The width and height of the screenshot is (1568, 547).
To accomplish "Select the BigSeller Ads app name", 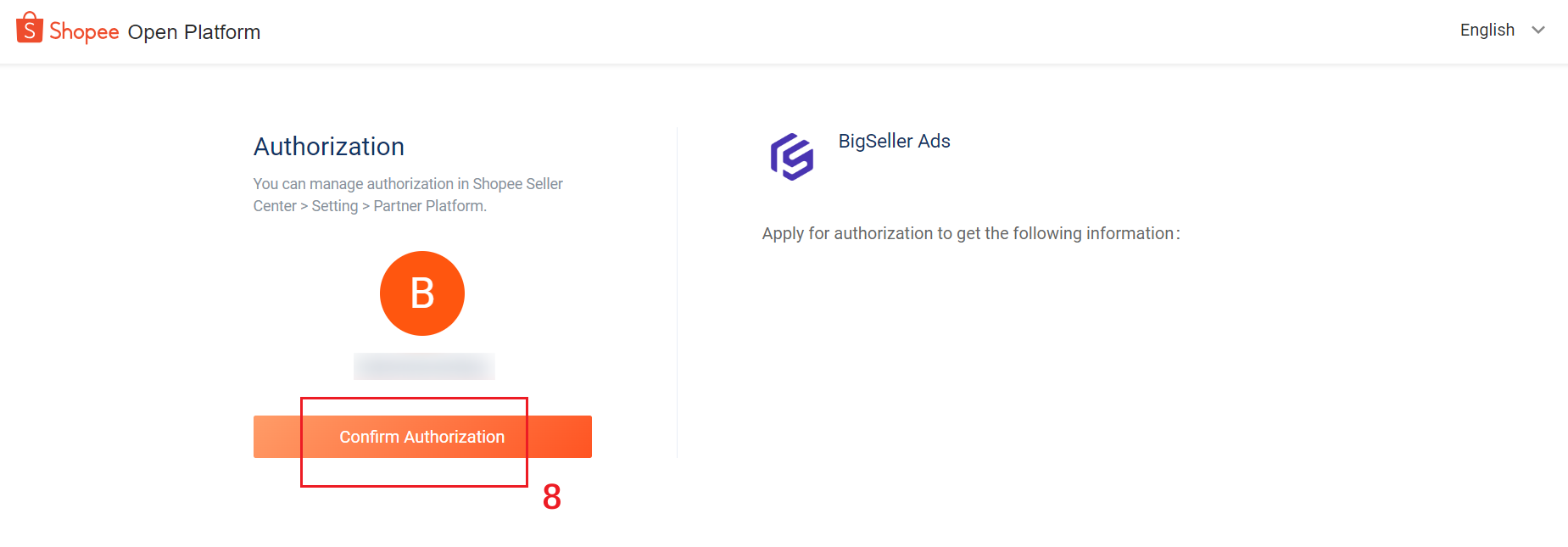I will pyautogui.click(x=894, y=141).
